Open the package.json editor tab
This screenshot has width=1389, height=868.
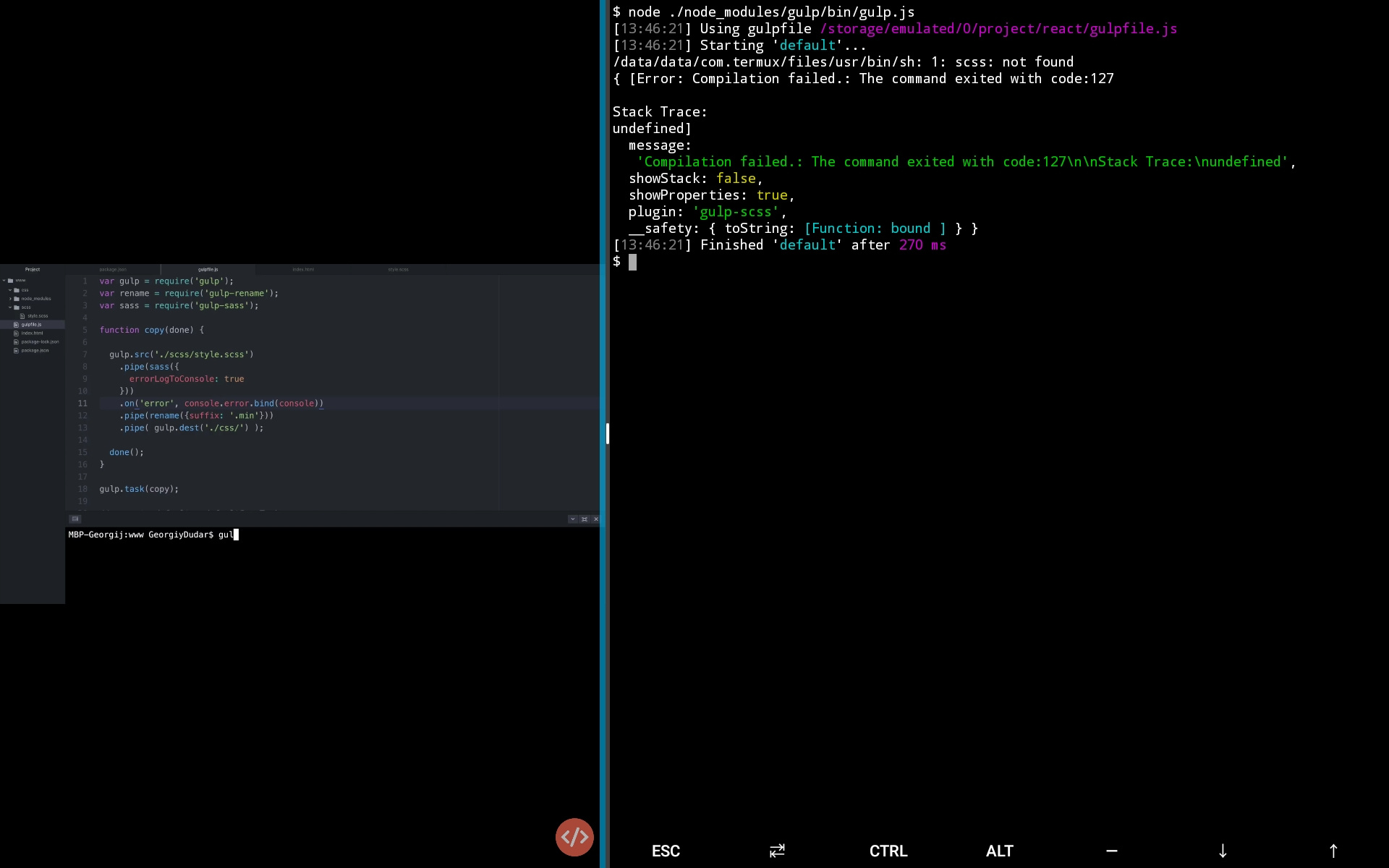113,269
